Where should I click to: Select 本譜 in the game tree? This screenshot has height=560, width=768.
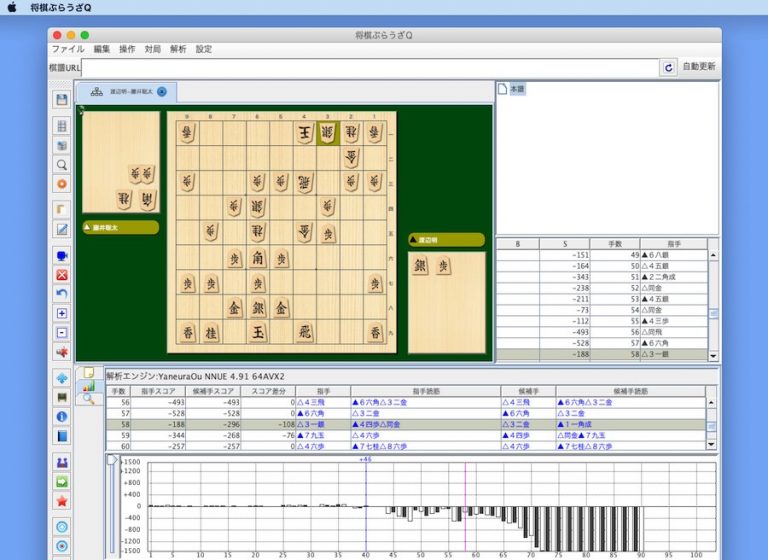click(x=517, y=89)
